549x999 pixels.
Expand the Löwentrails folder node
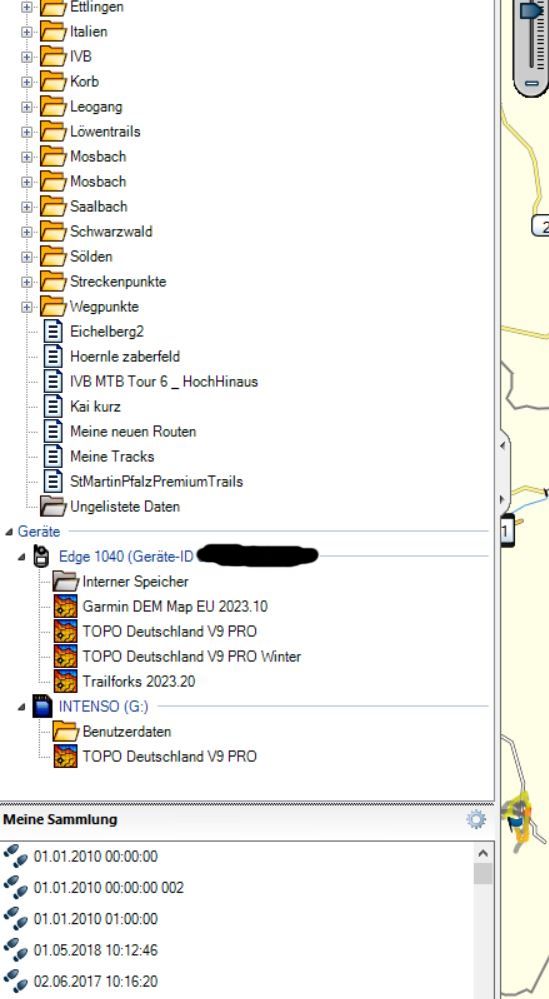26,132
